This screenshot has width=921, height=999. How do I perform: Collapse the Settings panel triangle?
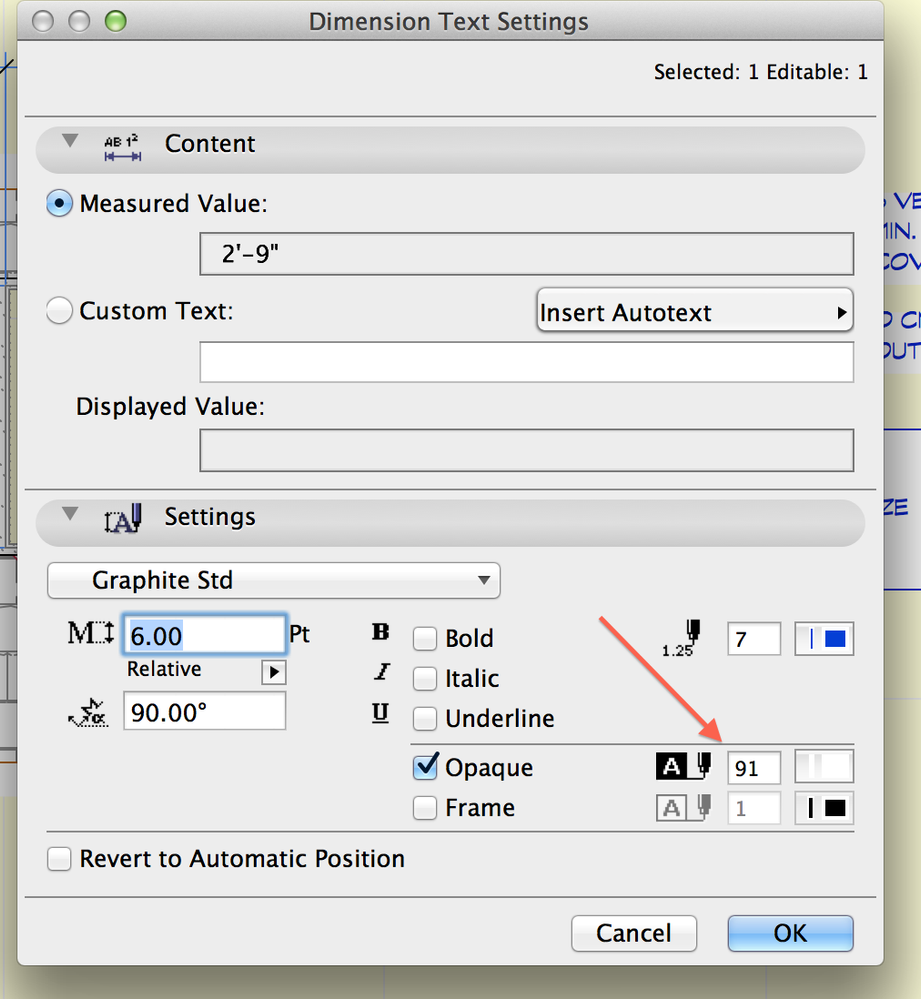[x=69, y=514]
